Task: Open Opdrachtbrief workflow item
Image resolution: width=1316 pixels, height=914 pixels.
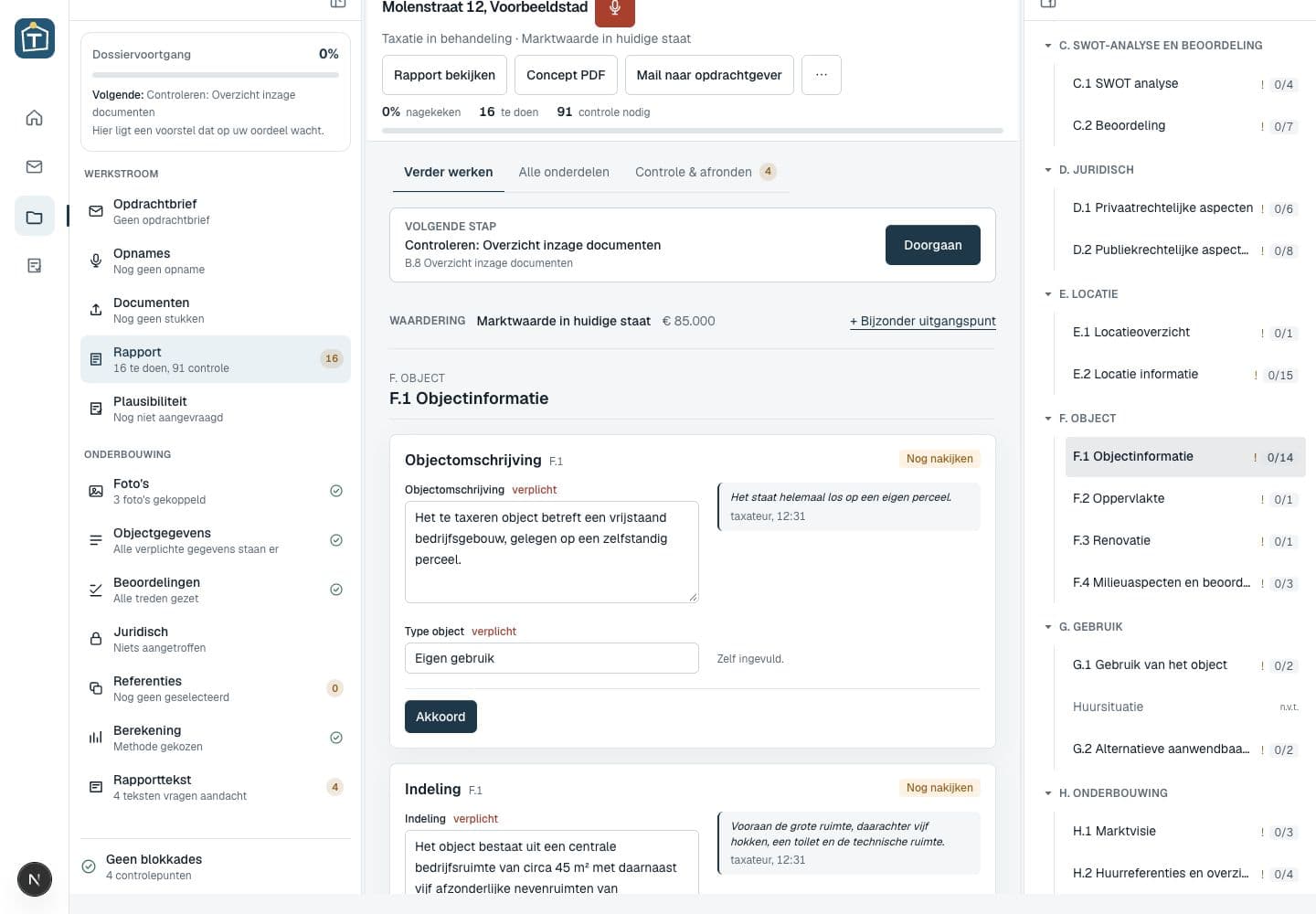Action: tap(216, 211)
